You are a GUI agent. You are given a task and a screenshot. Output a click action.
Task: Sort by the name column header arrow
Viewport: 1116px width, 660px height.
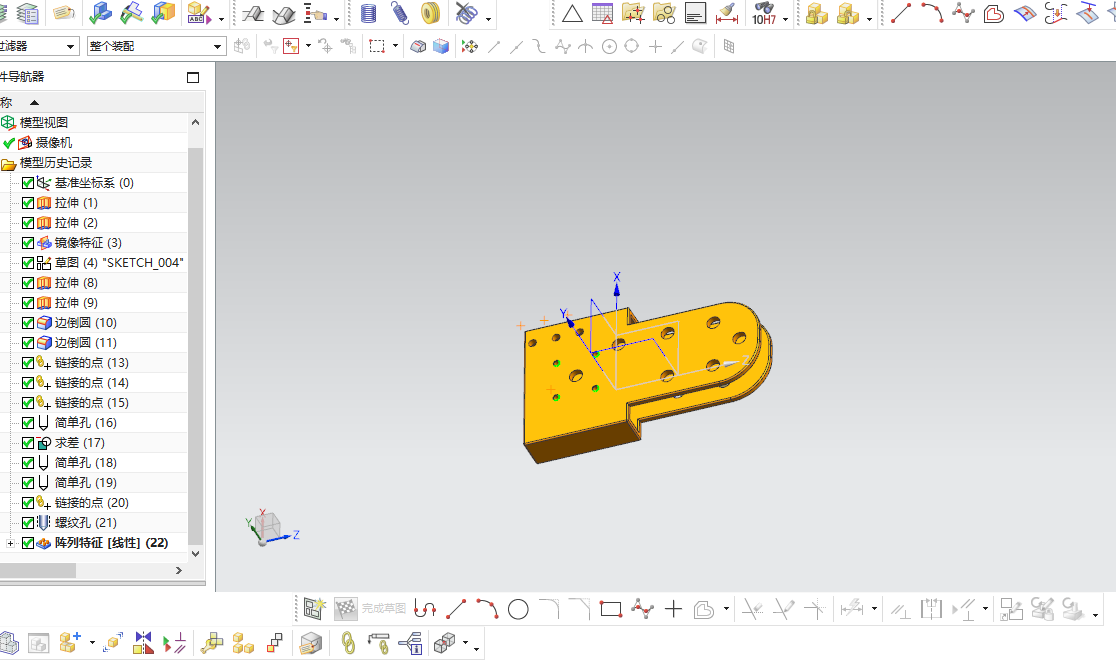point(33,103)
